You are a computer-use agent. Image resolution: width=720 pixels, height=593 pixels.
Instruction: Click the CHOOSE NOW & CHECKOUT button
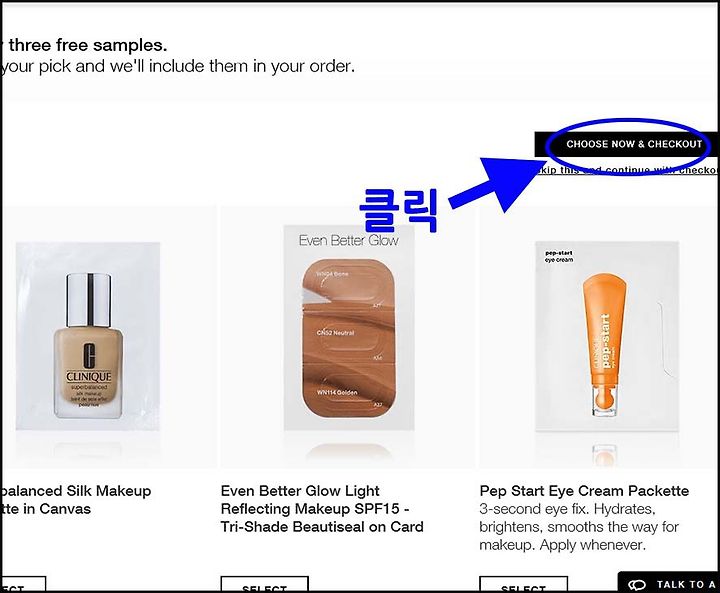pos(626,144)
